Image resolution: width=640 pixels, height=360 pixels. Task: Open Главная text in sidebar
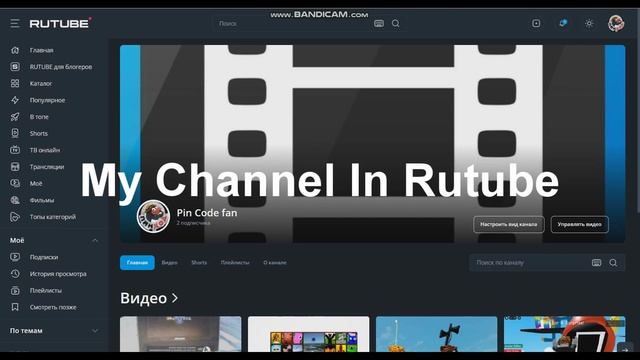pyautogui.click(x=42, y=50)
